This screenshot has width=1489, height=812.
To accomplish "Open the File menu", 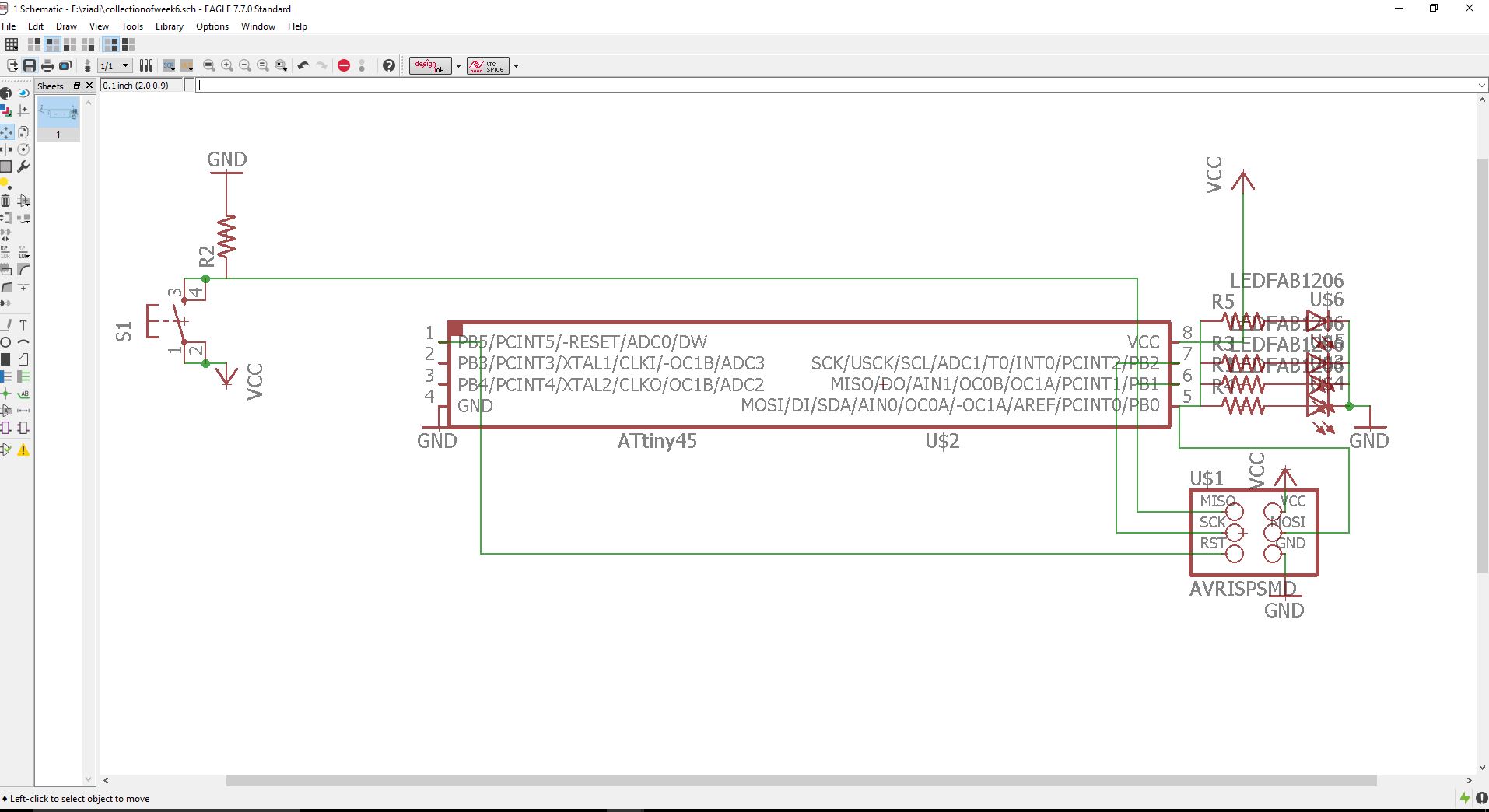I will coord(9,26).
